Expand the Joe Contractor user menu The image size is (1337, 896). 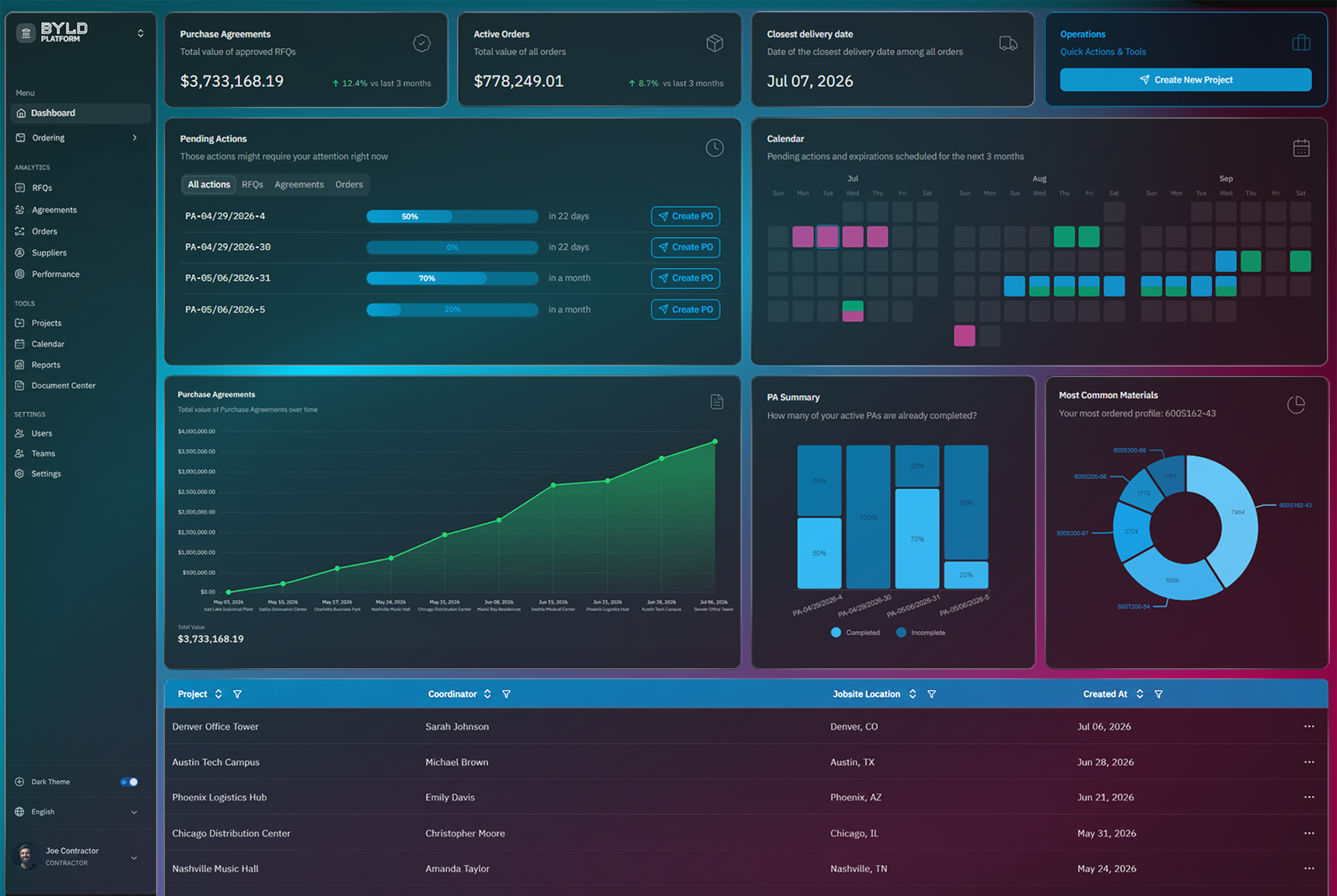click(134, 858)
